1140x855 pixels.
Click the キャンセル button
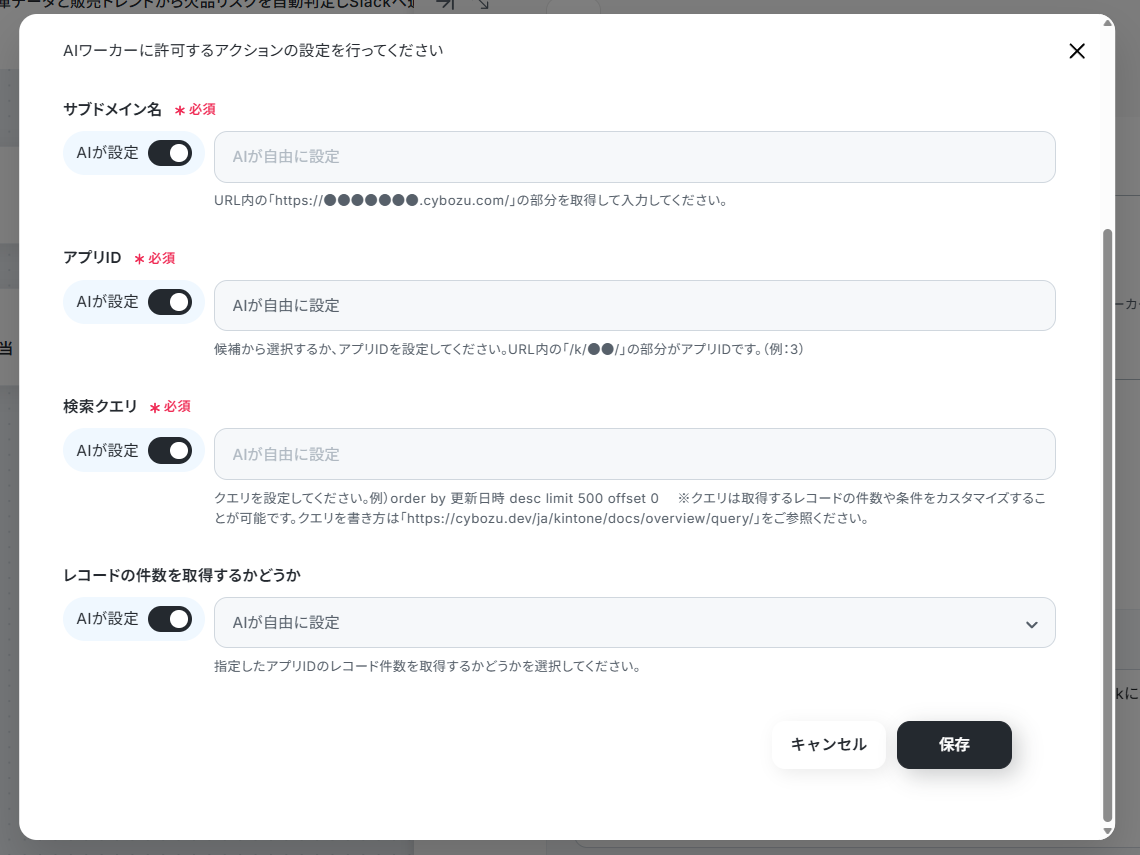coord(829,744)
